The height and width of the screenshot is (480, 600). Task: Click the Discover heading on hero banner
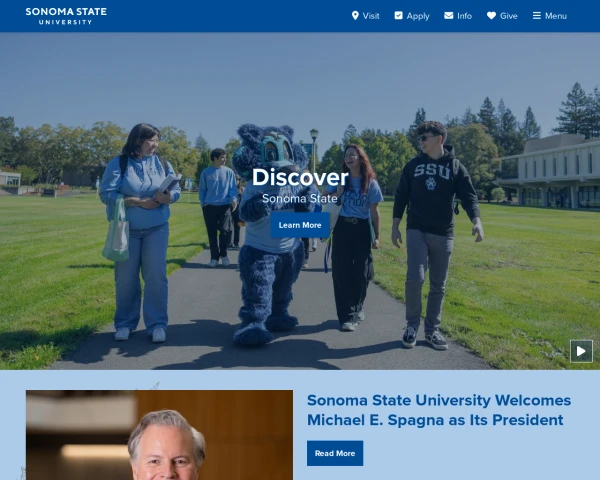(x=300, y=177)
